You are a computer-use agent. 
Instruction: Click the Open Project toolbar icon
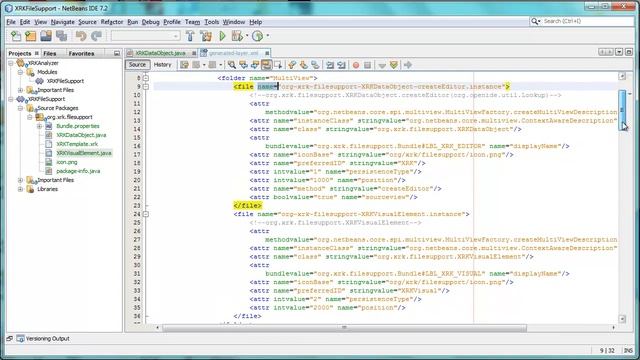[x=46, y=36]
